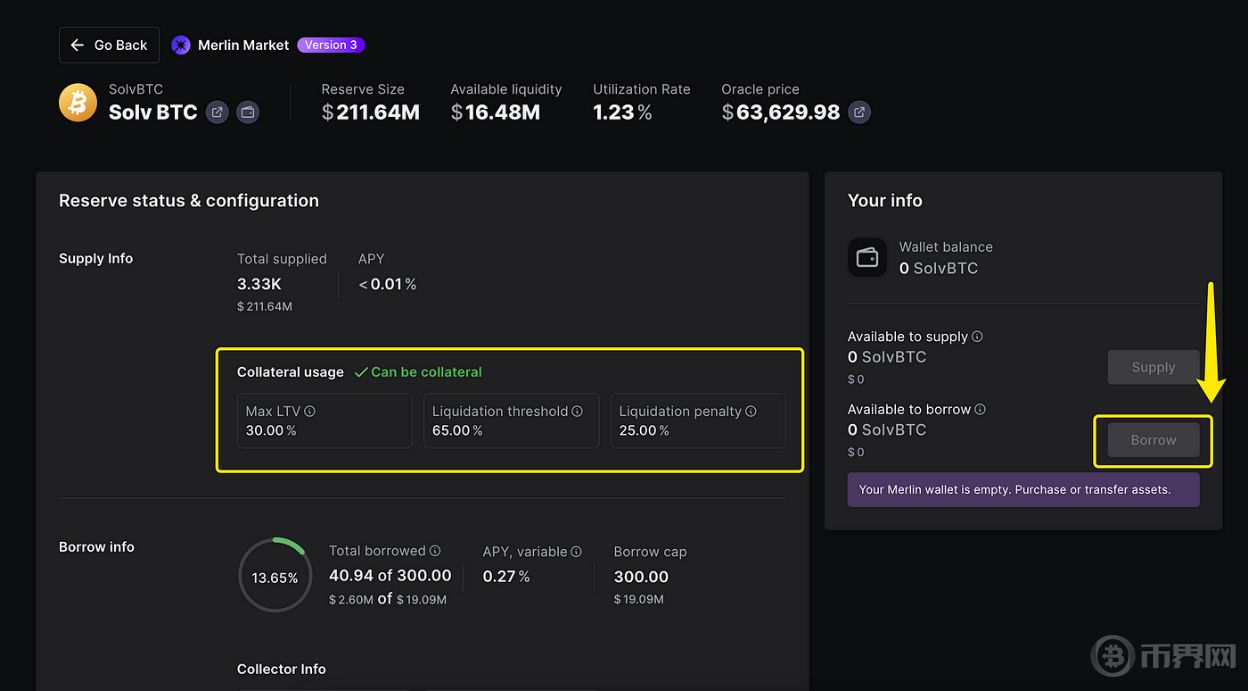Click the Liquidation threshold info icon
The height and width of the screenshot is (691, 1248).
576,410
